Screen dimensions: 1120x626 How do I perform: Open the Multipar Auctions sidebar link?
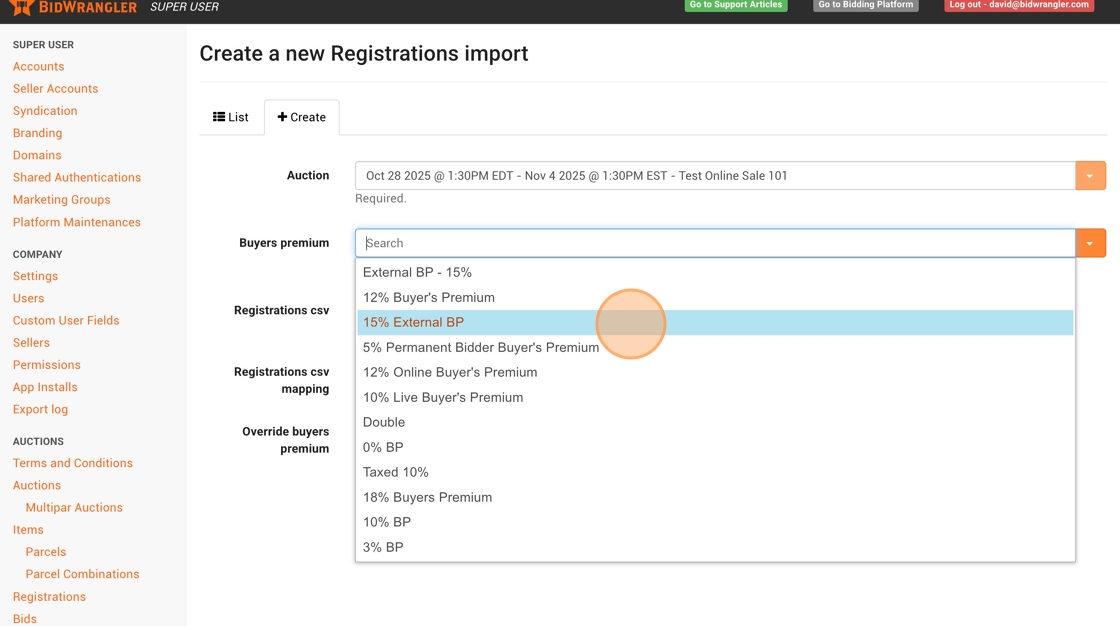(x=74, y=507)
